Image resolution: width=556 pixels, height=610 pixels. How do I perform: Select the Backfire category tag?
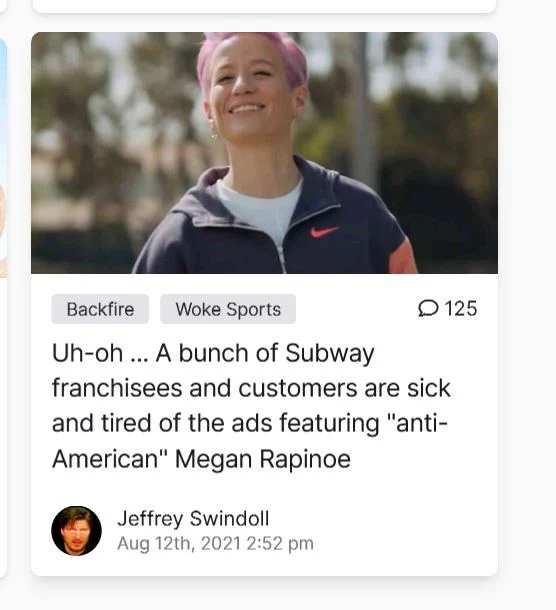pos(100,309)
